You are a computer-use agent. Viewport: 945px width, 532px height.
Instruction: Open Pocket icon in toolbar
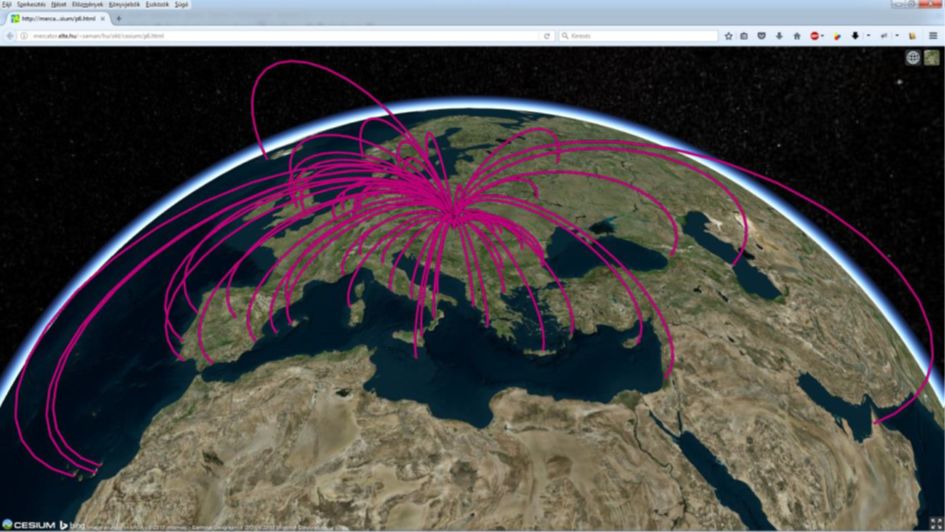pyautogui.click(x=762, y=36)
